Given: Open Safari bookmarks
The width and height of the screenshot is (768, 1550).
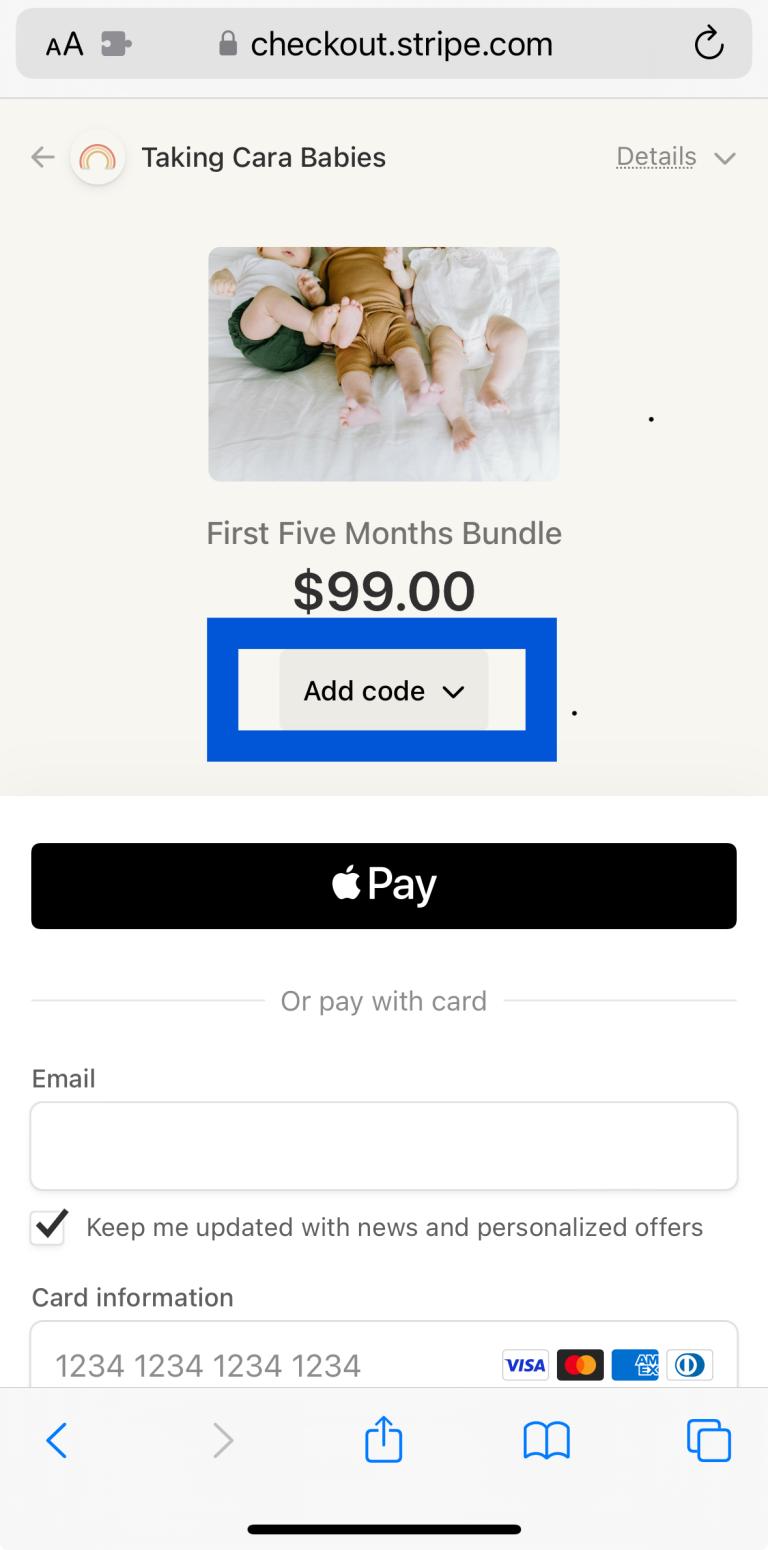Looking at the screenshot, I should [x=546, y=1440].
